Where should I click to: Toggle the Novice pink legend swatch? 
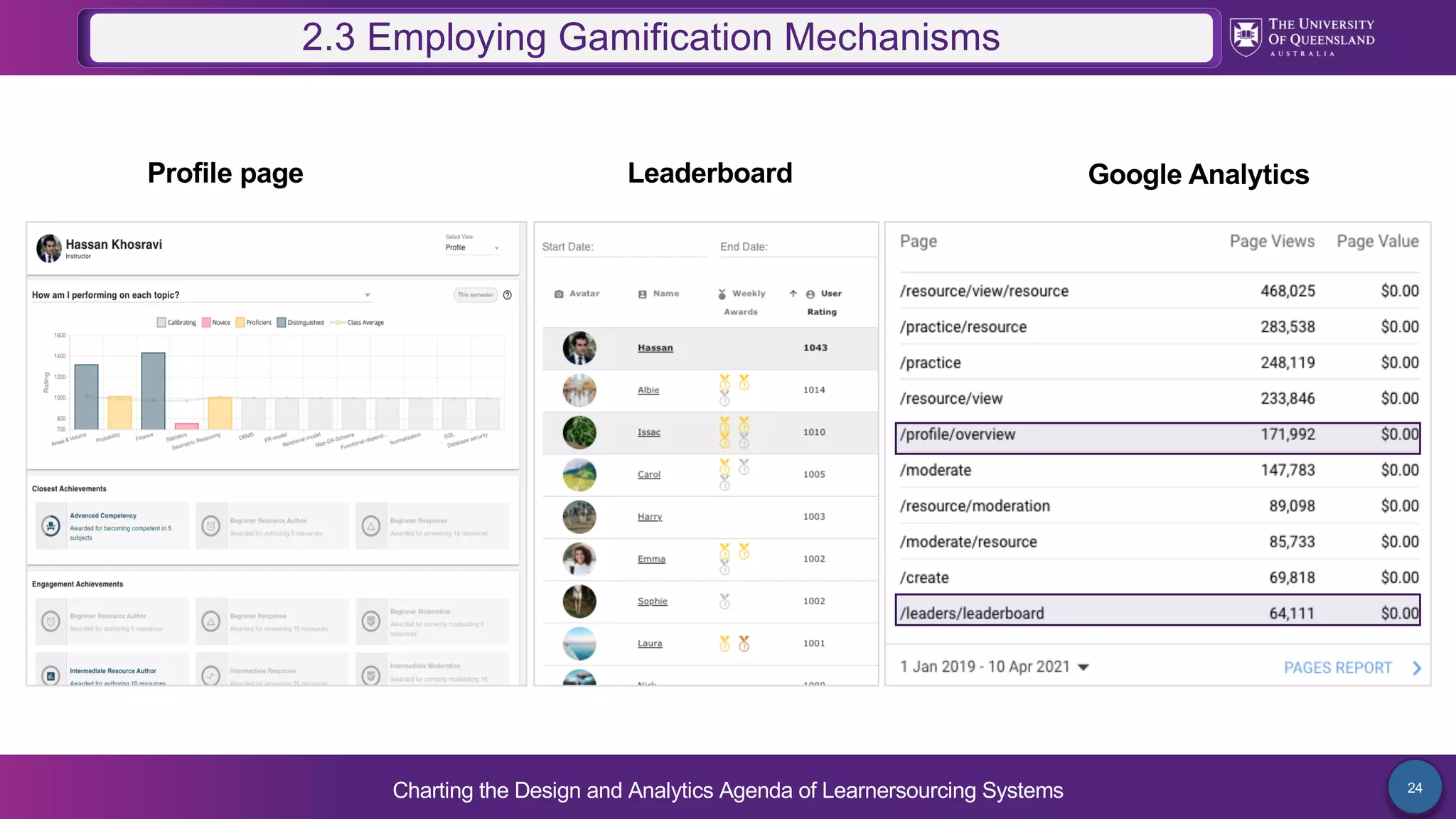(206, 323)
